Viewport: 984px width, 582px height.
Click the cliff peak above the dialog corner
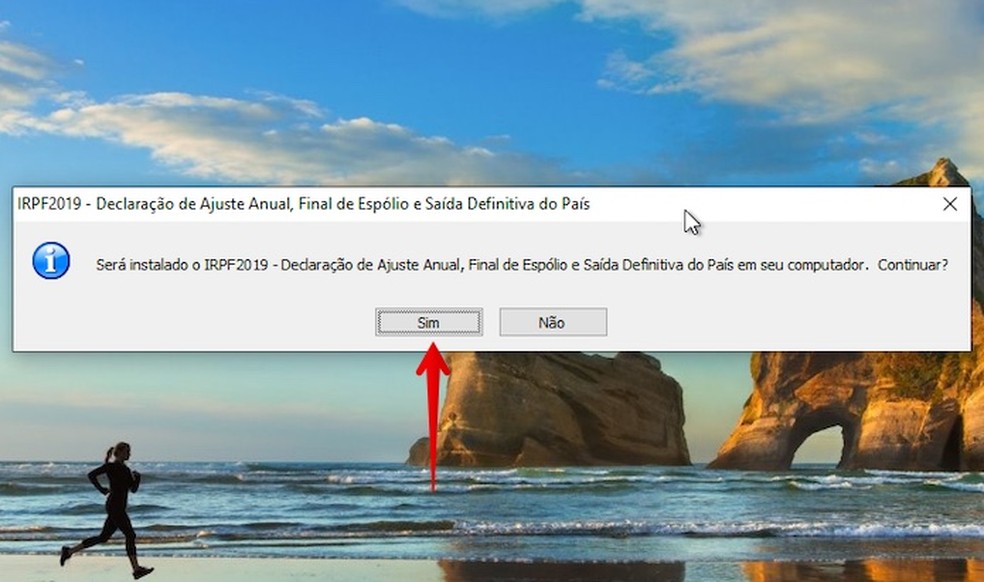coord(941,171)
